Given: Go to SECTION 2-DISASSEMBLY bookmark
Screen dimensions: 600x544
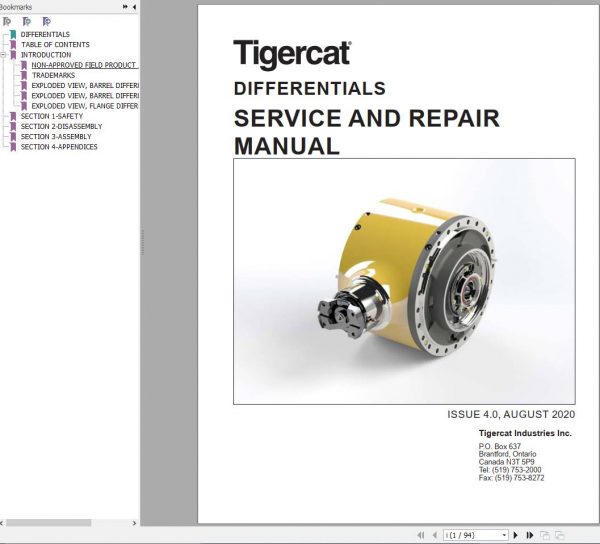Looking at the screenshot, I should 62,127.
